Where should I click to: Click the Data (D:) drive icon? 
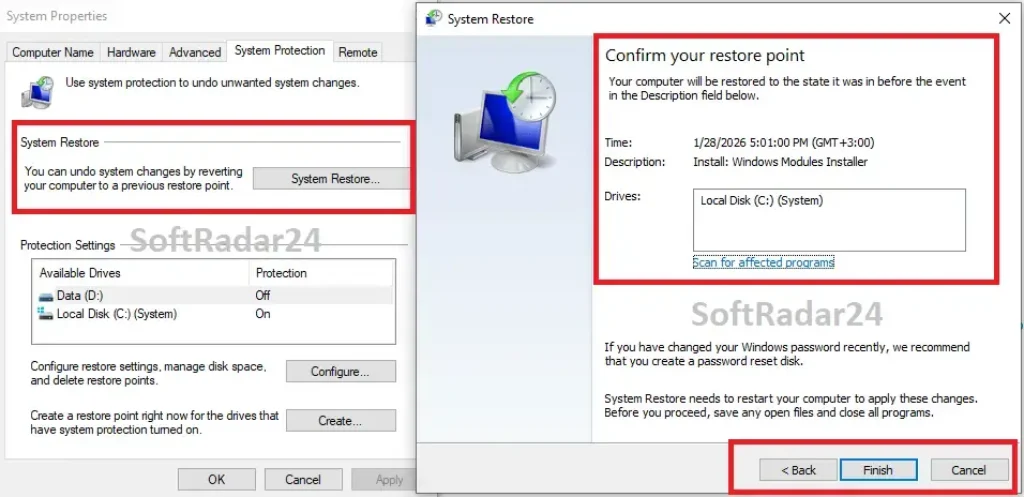point(46,296)
